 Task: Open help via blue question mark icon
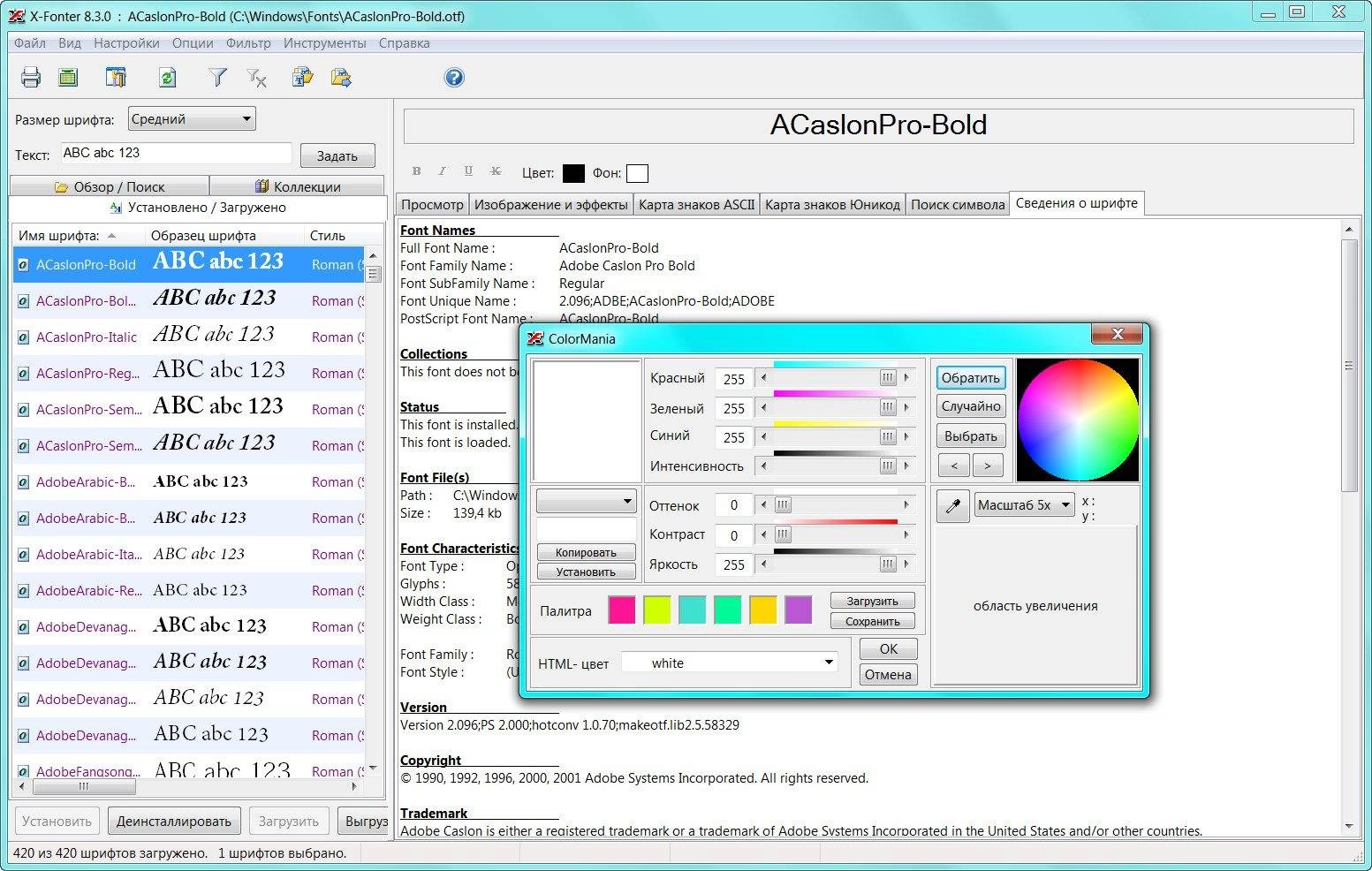[x=454, y=78]
